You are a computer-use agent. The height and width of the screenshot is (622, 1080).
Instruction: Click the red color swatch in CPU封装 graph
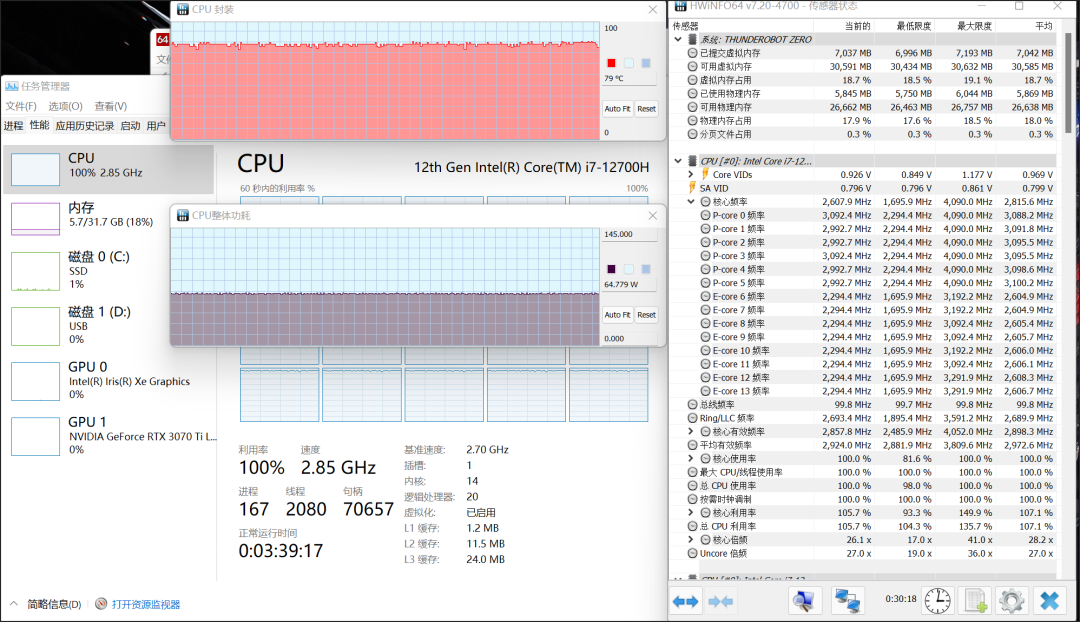(611, 63)
